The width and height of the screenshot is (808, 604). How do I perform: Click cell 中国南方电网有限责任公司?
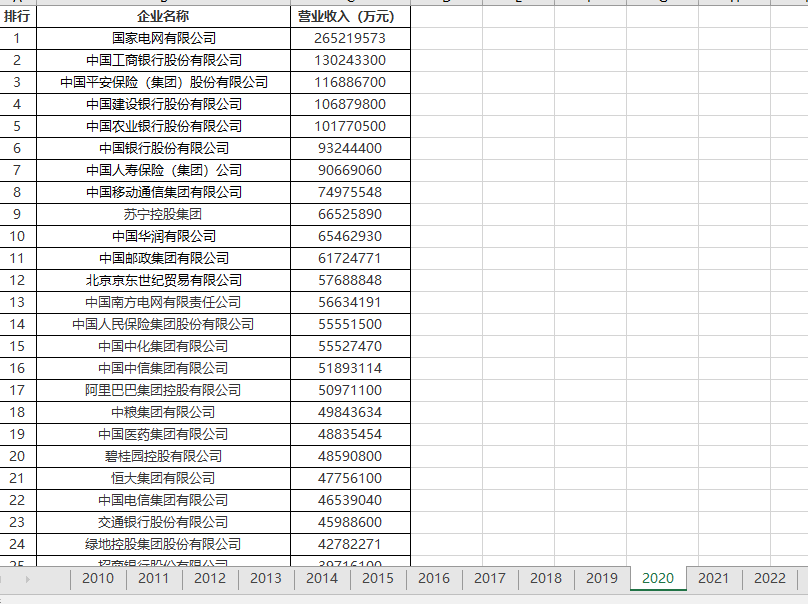click(x=163, y=303)
